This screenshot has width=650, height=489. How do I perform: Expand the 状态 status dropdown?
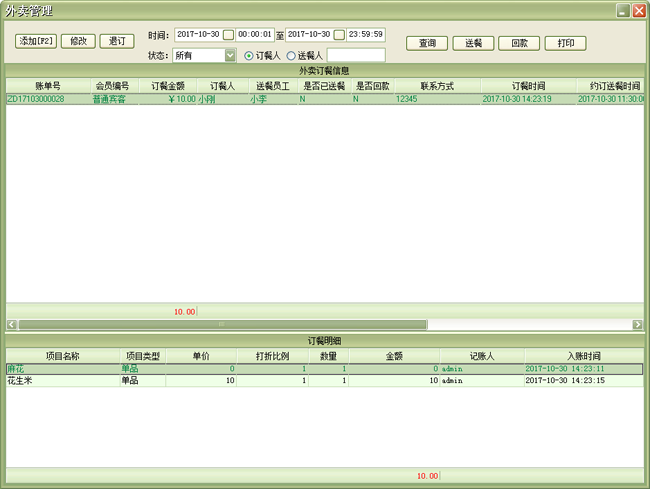coord(230,56)
